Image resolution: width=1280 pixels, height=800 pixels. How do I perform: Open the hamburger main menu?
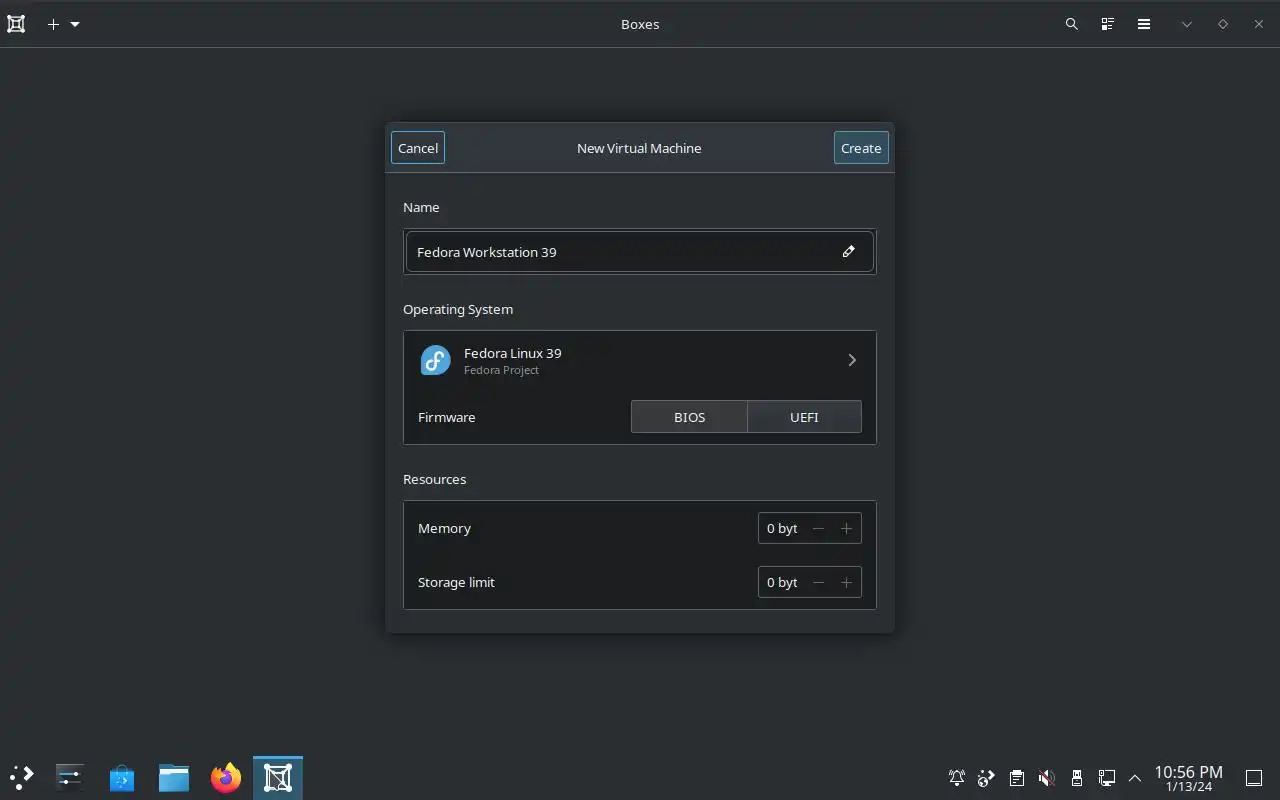pos(1144,24)
